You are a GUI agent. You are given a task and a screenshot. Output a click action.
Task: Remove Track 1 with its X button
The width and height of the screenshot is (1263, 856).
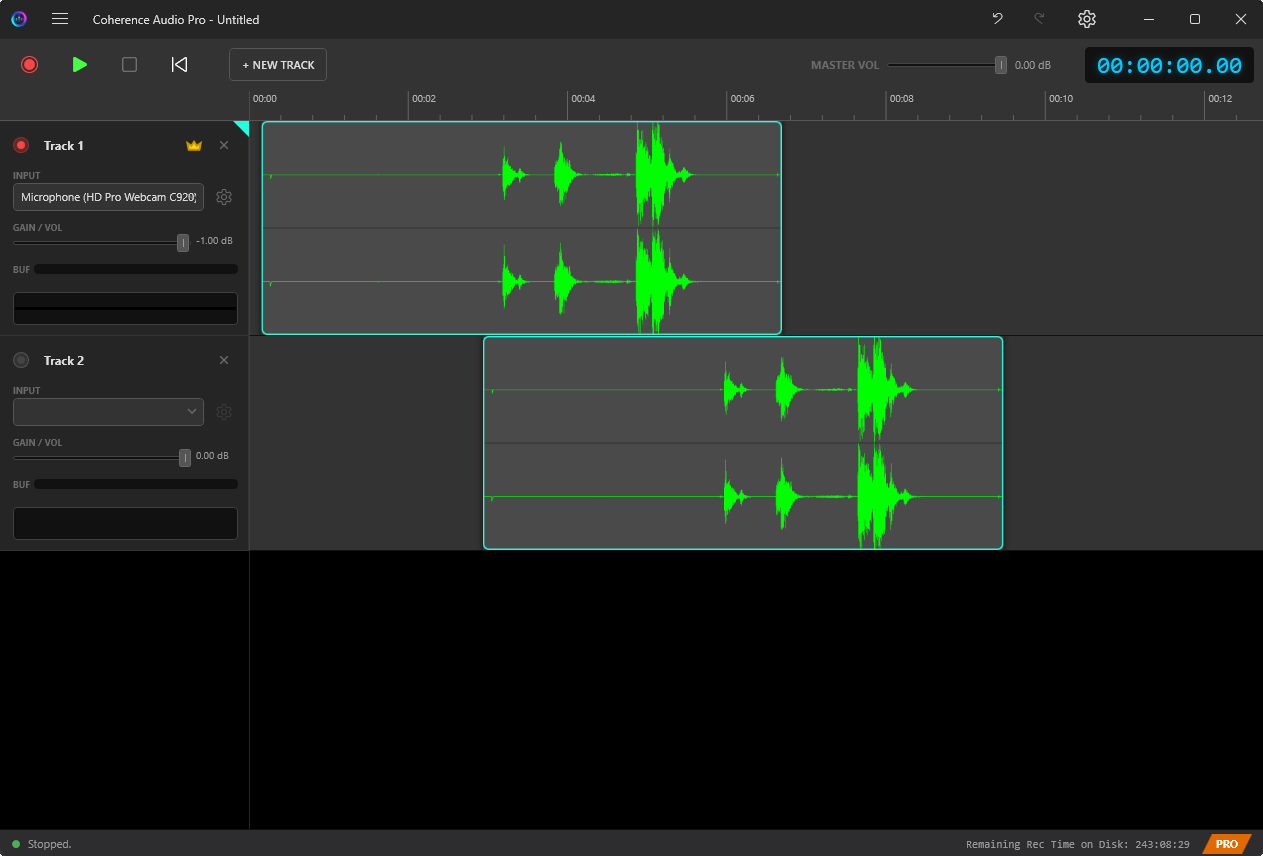224,146
